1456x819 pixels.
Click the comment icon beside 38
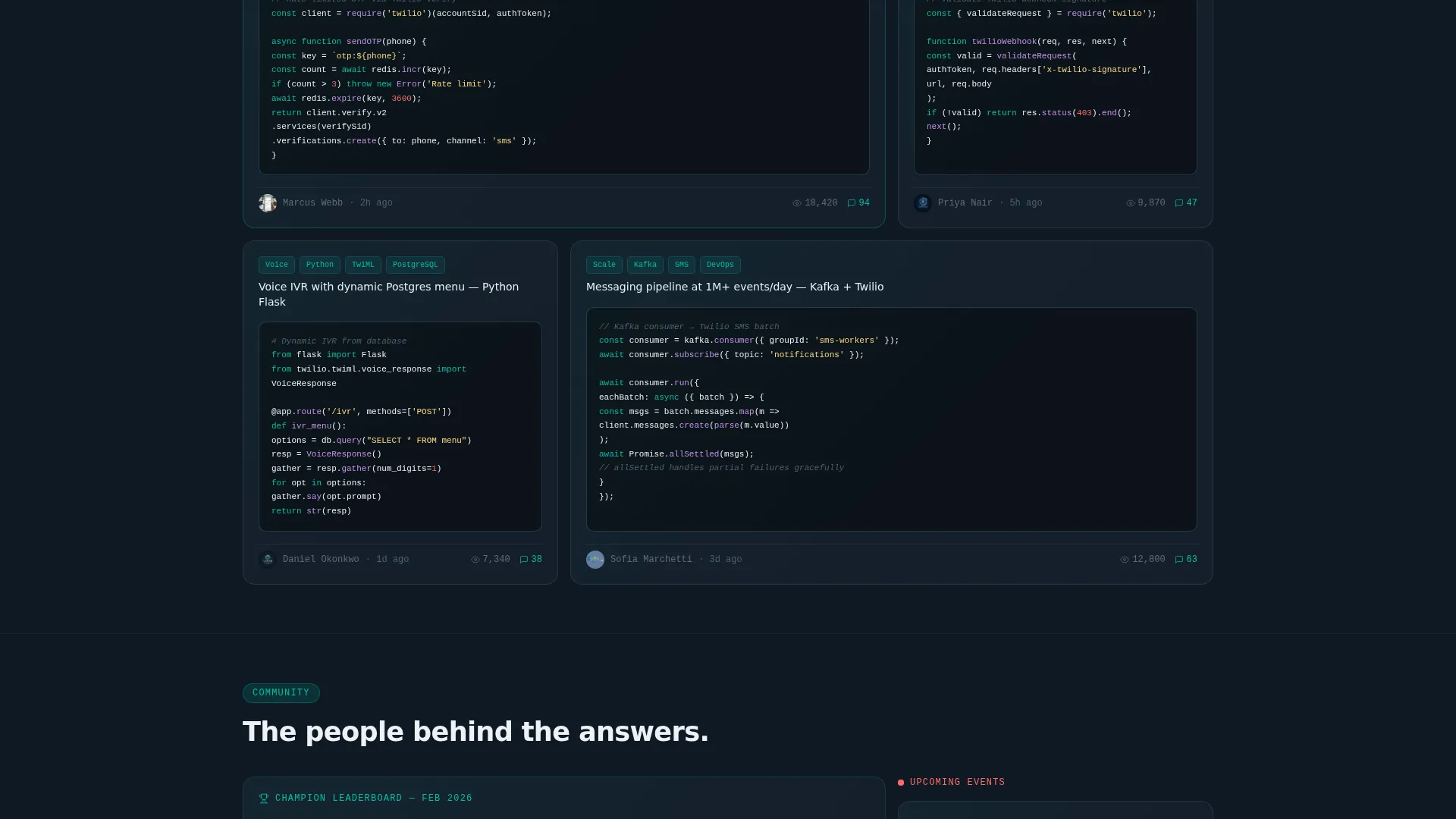click(x=524, y=560)
